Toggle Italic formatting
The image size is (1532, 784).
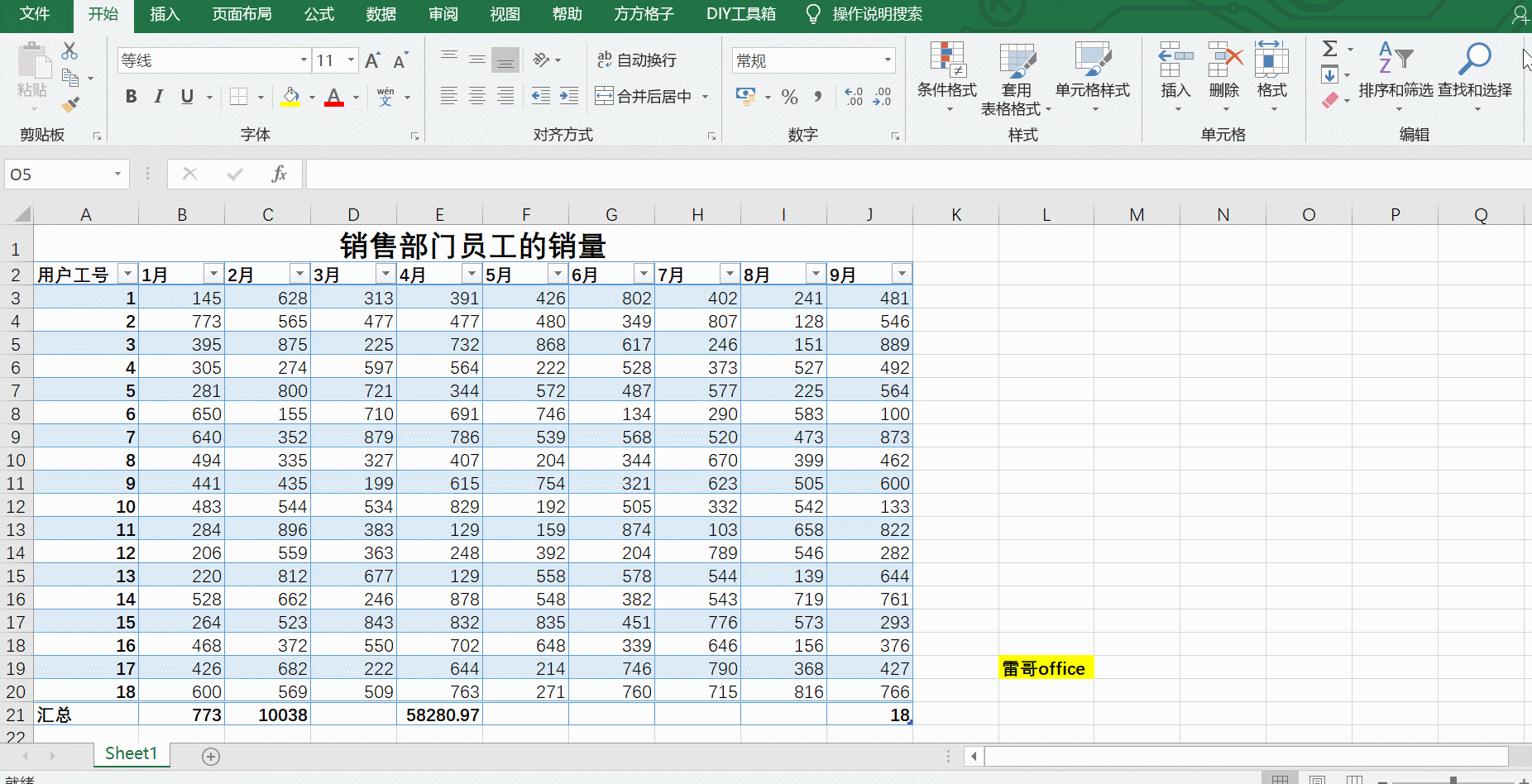[159, 97]
